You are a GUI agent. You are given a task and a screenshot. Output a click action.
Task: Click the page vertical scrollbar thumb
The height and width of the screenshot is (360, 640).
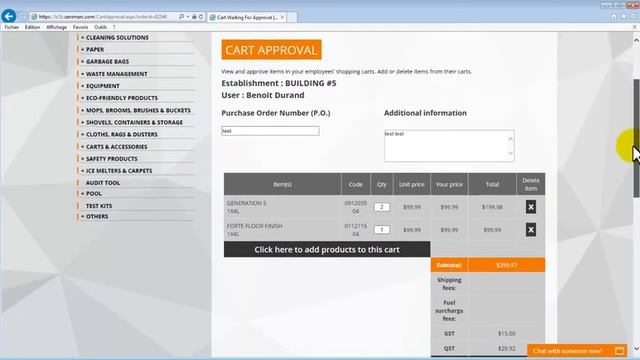636,138
